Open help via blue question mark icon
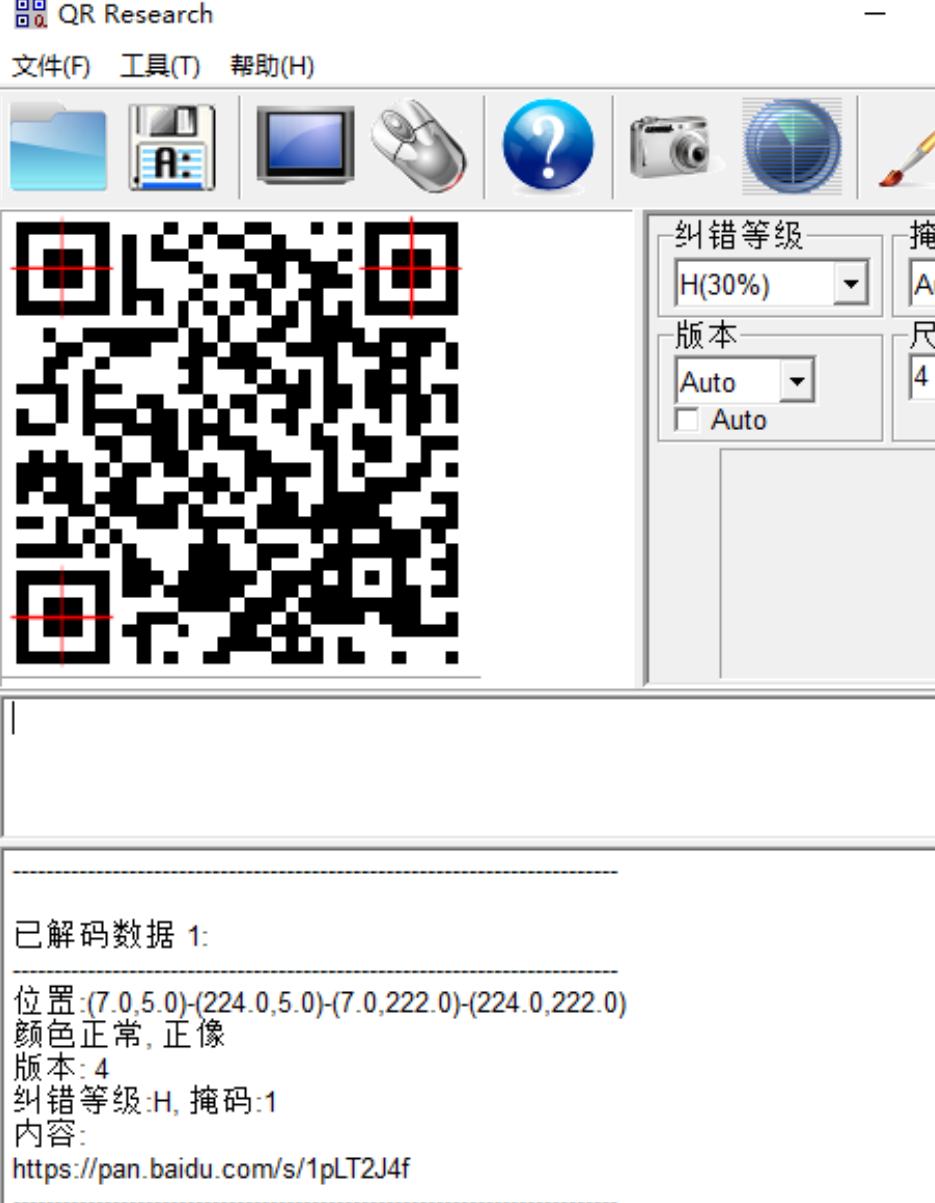 point(547,147)
